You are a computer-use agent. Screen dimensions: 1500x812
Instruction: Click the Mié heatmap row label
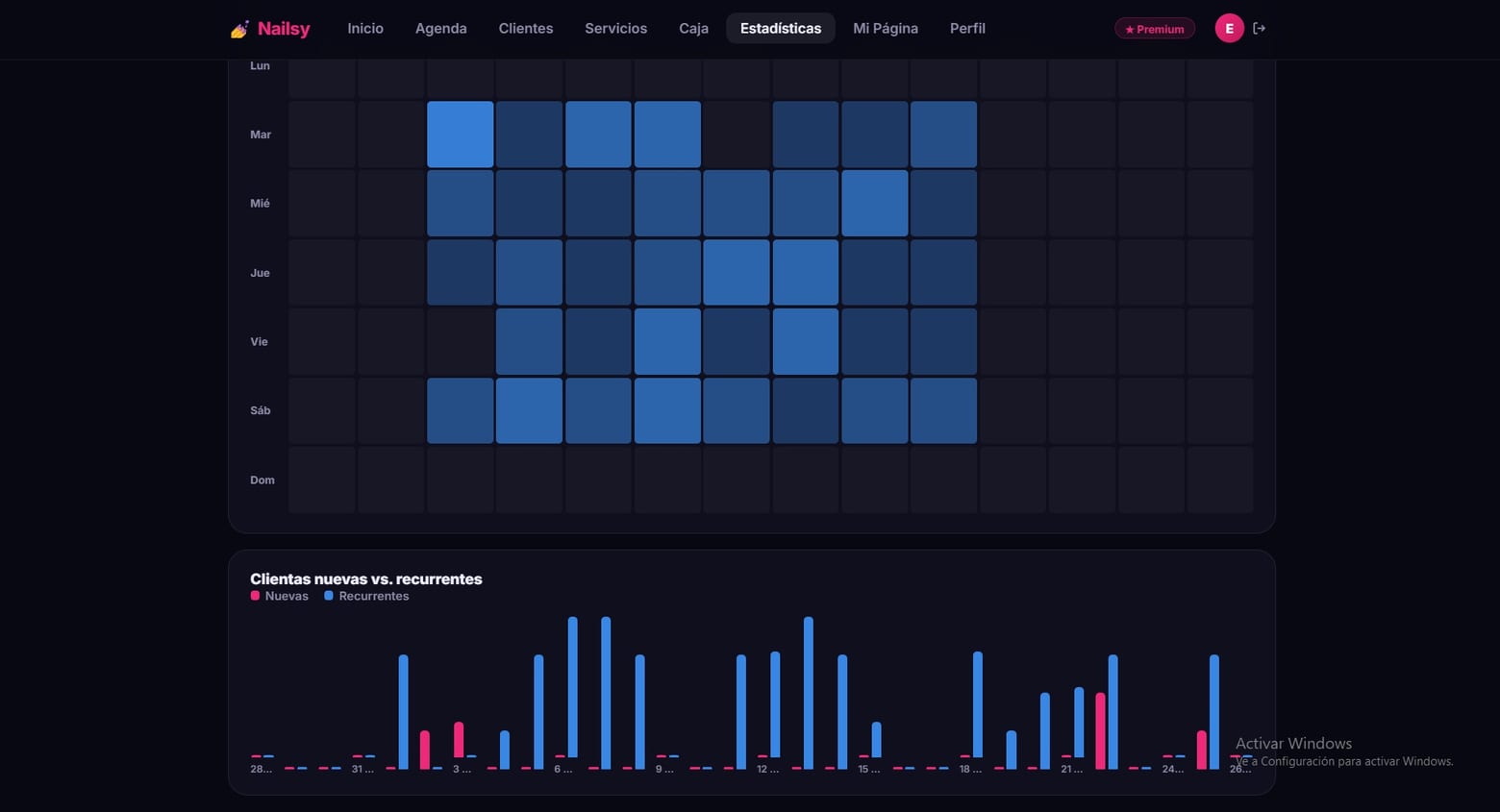[261, 204]
